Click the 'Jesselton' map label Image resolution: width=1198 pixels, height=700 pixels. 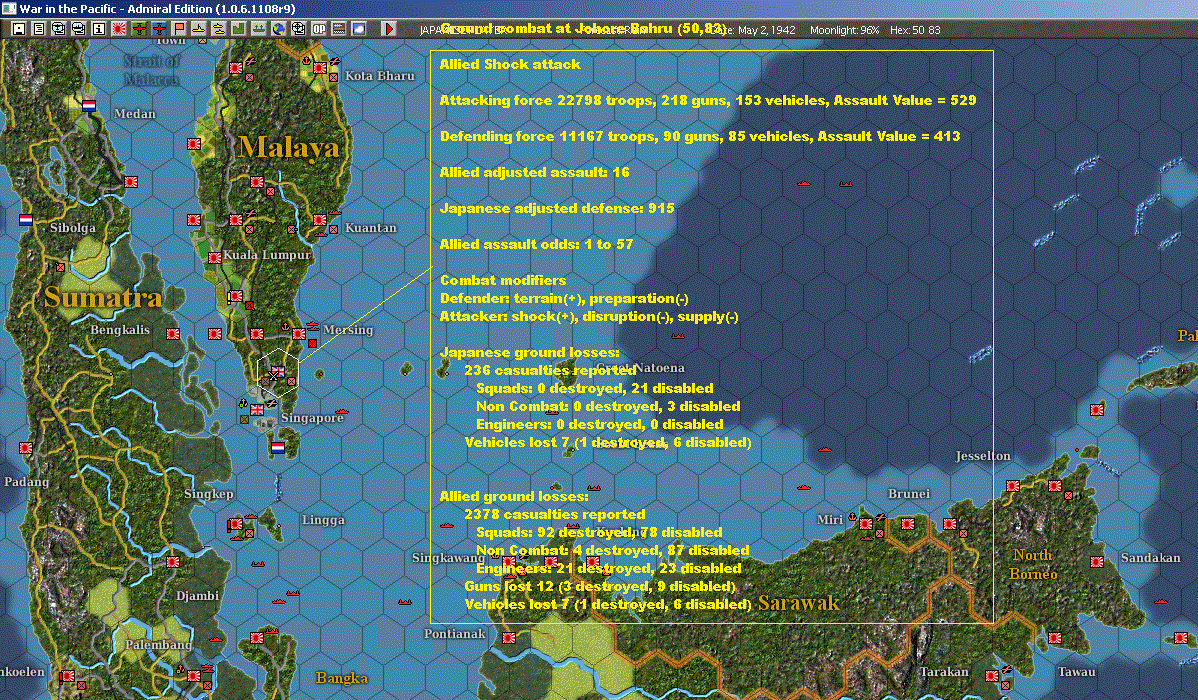pos(983,455)
